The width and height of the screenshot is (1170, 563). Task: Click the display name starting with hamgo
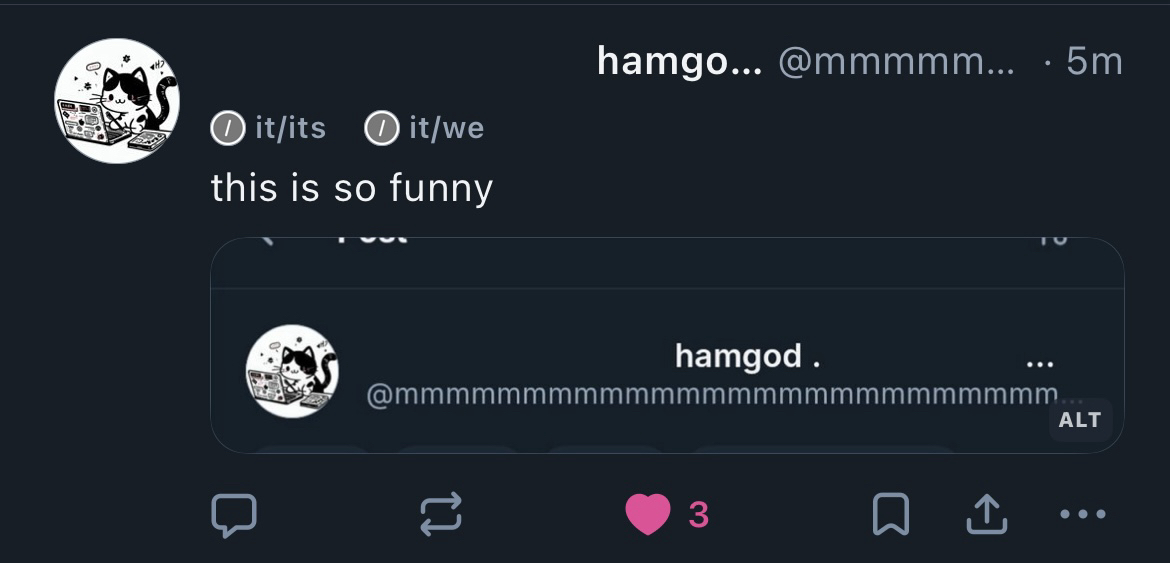(x=679, y=62)
